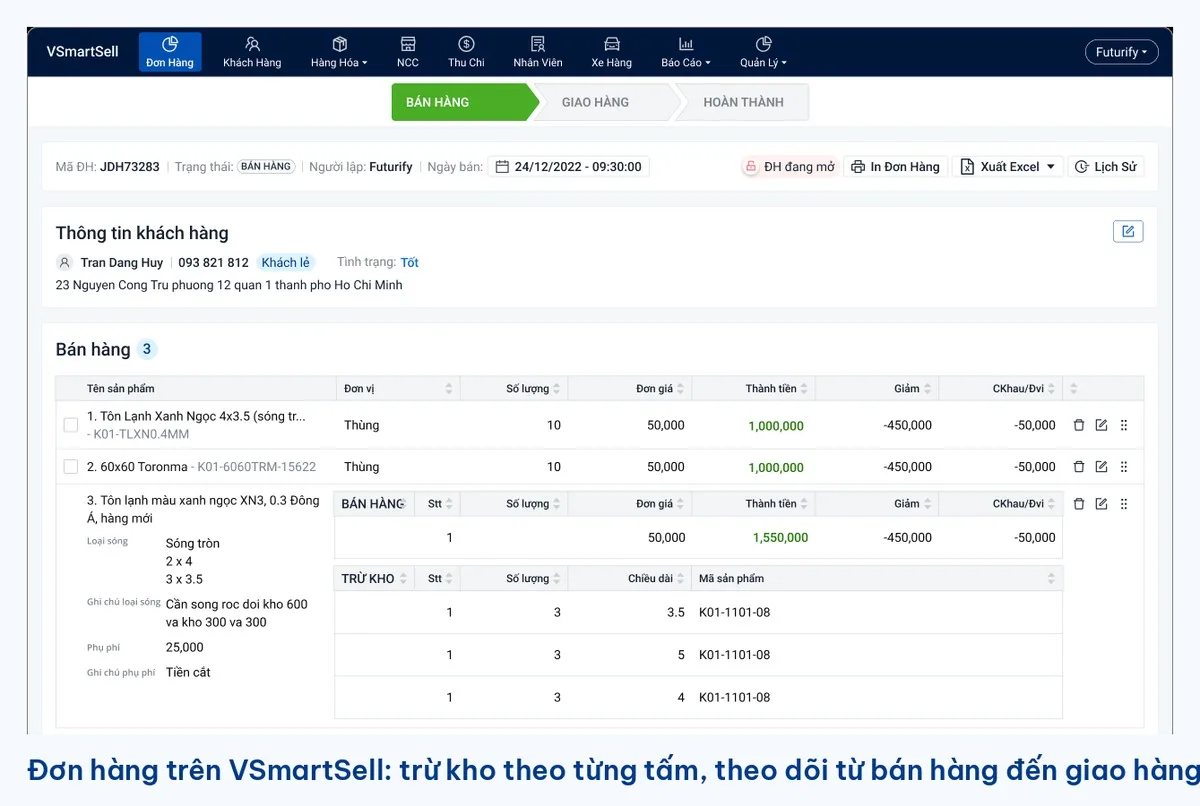Grab the drag handle of the third product
1200x806 pixels.
[x=1124, y=504]
